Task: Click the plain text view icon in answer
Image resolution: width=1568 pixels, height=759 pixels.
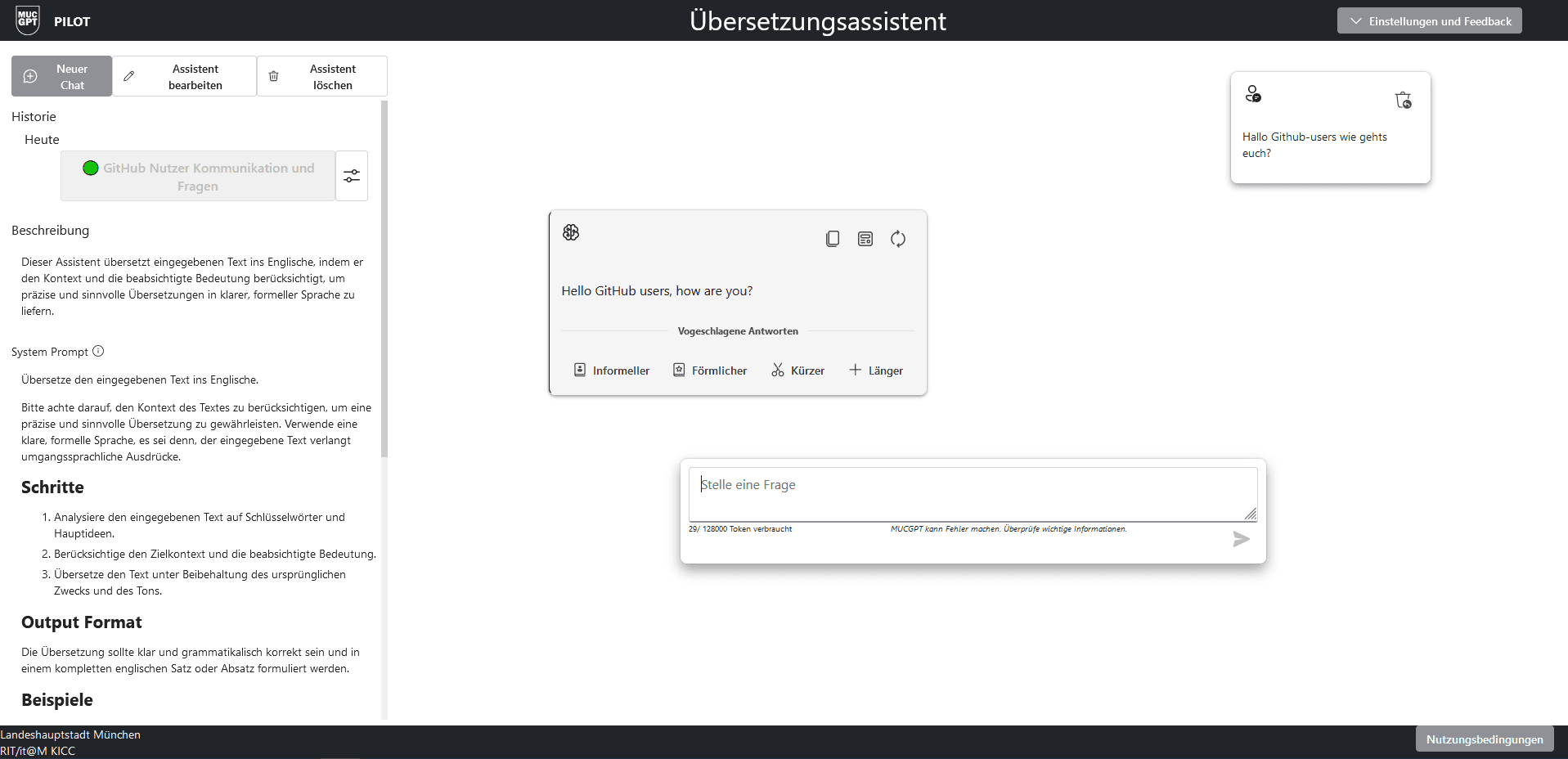Action: [865, 239]
